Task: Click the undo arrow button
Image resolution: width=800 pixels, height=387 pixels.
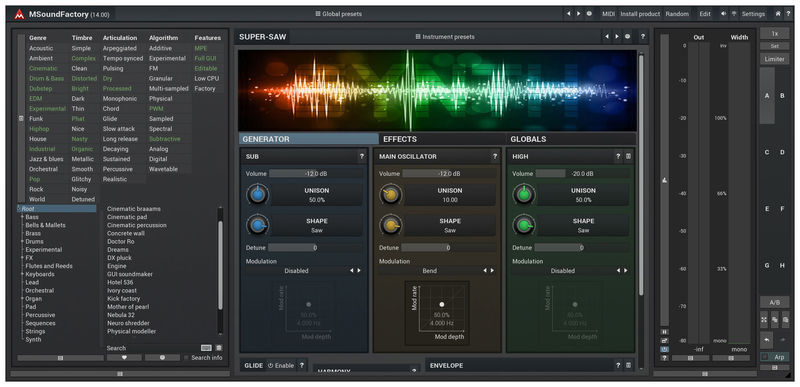Action: click(x=766, y=339)
